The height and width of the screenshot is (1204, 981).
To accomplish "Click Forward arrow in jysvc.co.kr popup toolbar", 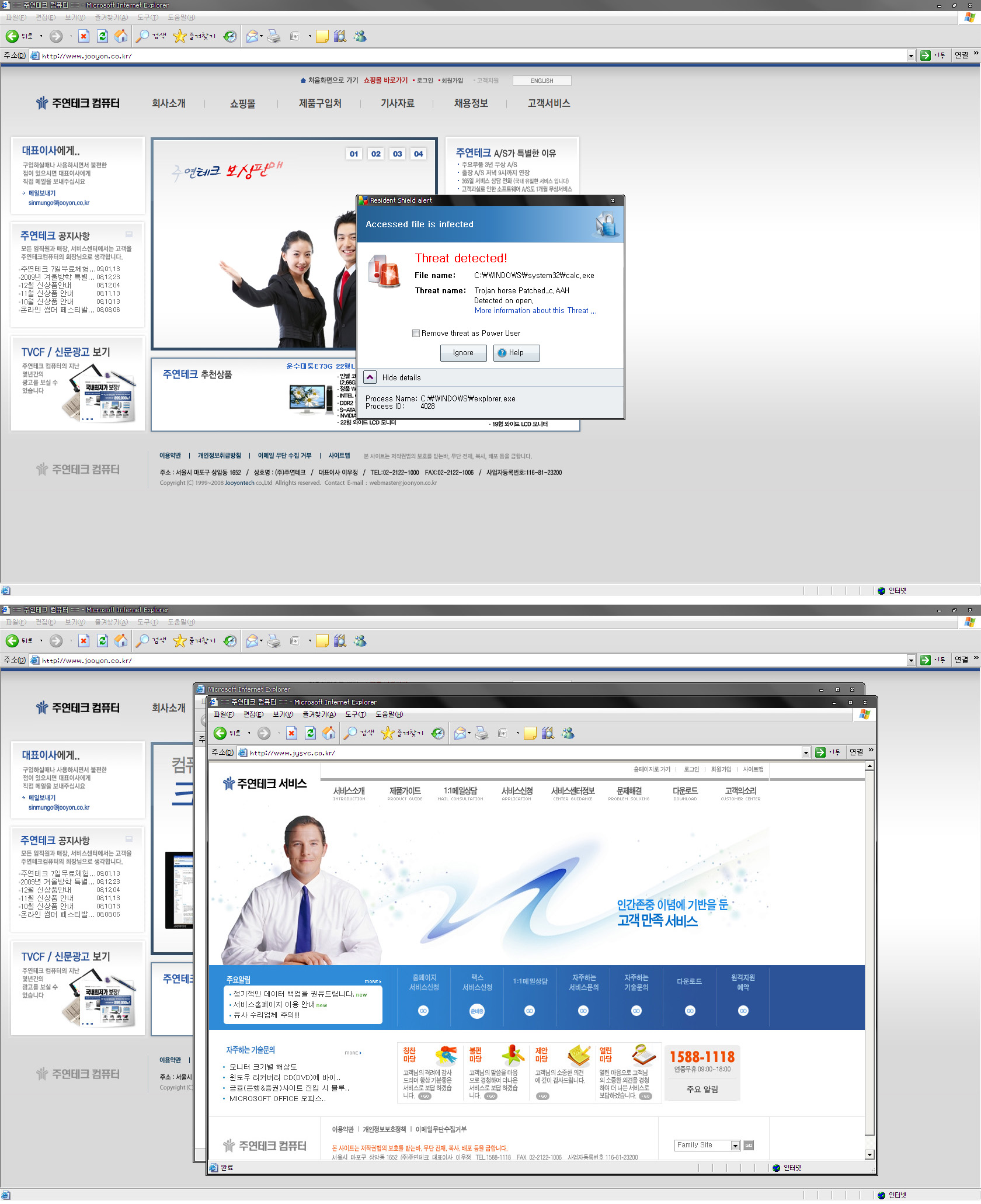I will pyautogui.click(x=264, y=733).
